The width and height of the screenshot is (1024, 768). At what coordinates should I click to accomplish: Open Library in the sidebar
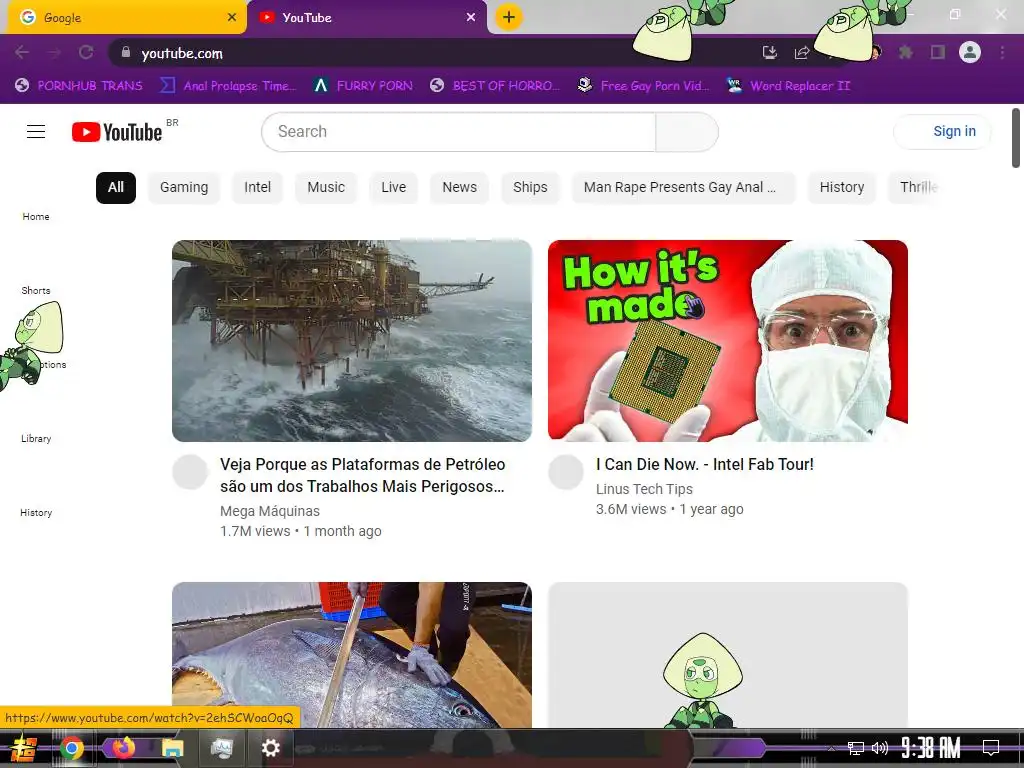pyautogui.click(x=36, y=438)
